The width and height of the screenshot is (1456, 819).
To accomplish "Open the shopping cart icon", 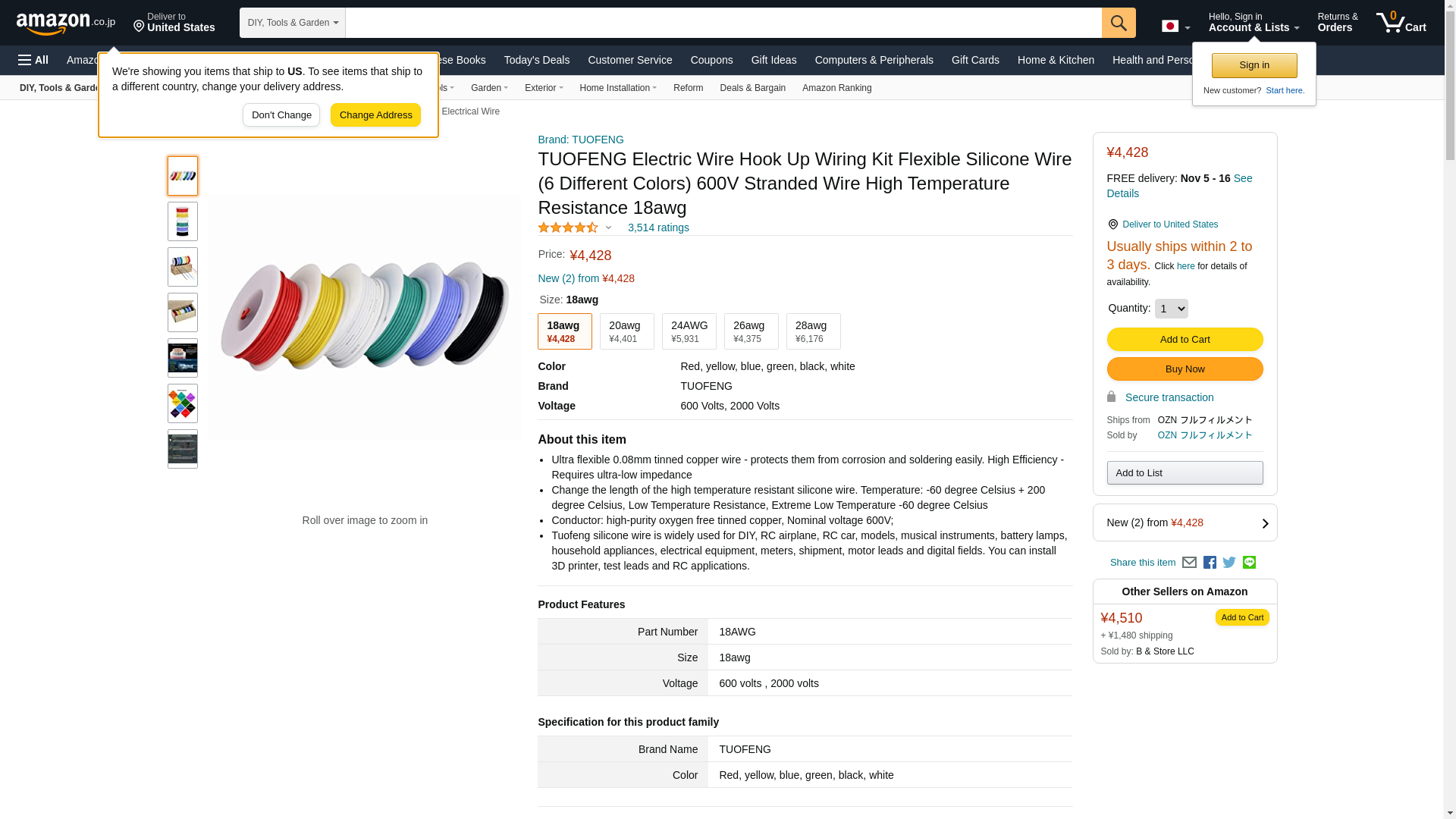I will coord(1401,22).
